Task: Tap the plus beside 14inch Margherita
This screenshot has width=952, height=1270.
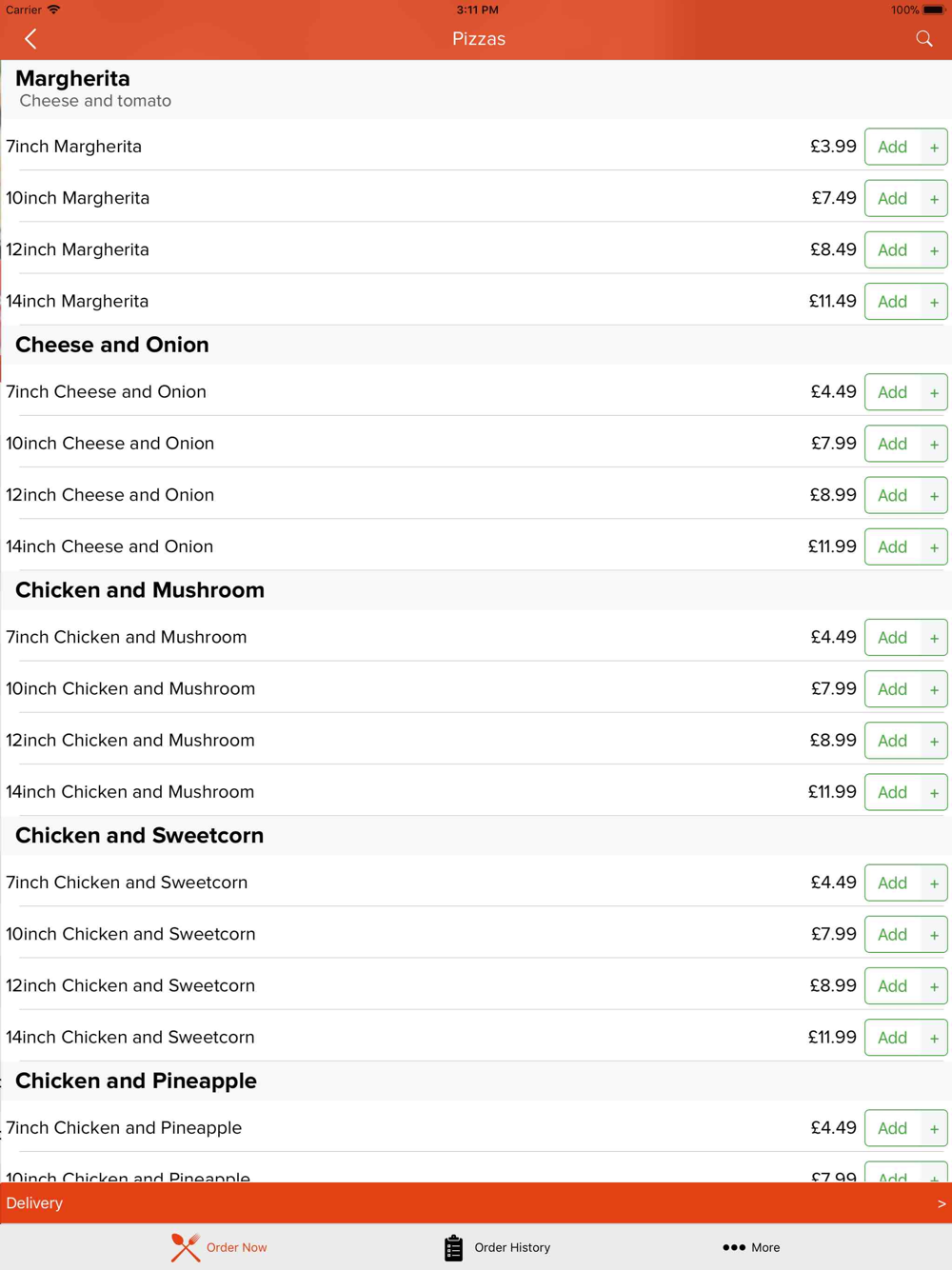Action: [x=934, y=302]
